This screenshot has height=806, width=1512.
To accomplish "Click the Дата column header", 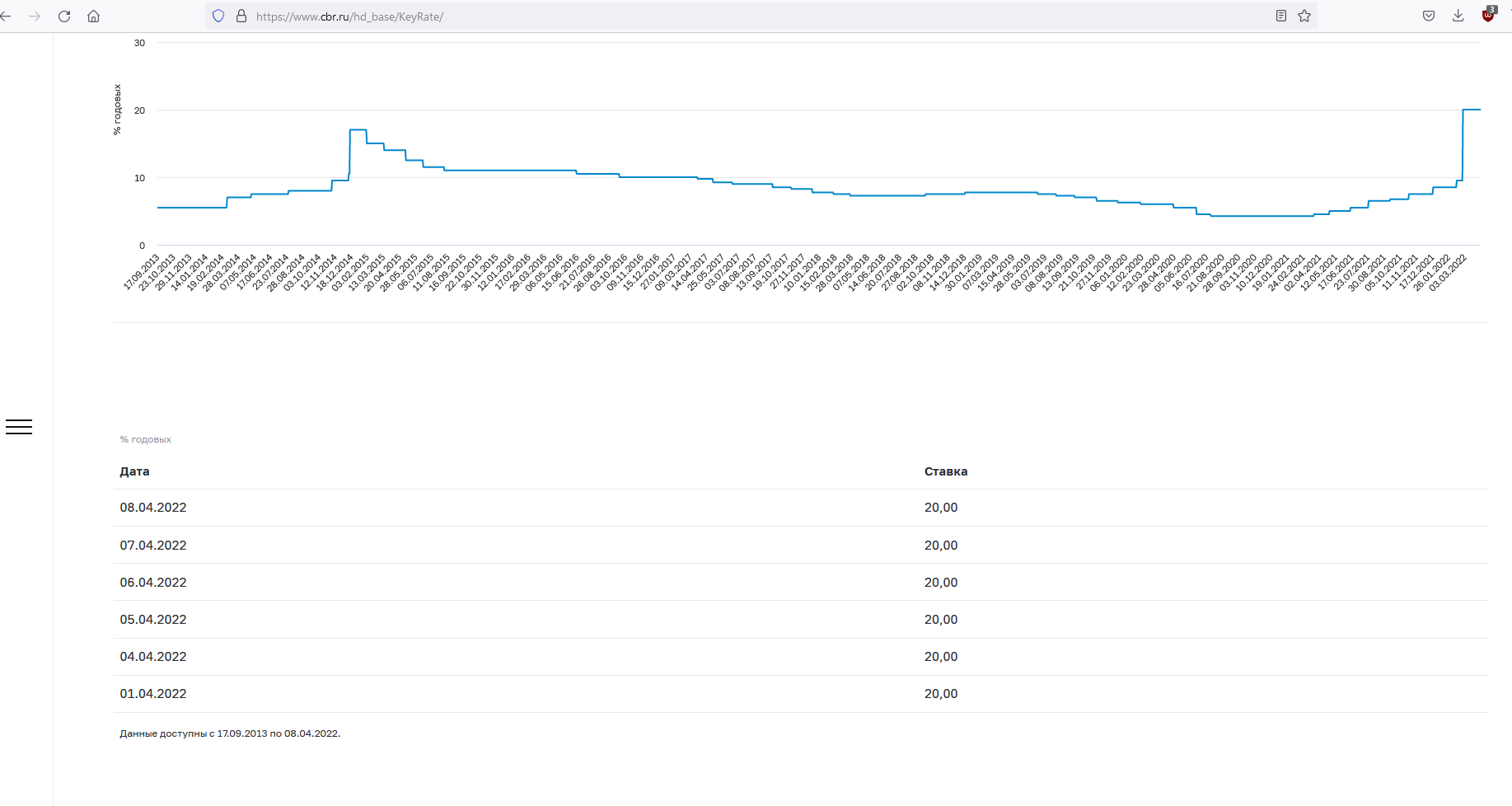I will pyautogui.click(x=134, y=471).
